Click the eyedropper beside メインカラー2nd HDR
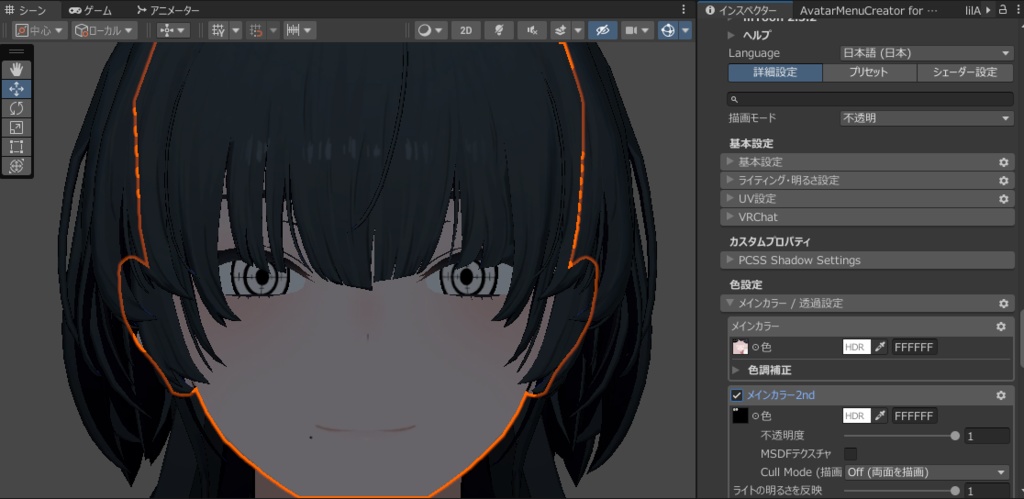 pyautogui.click(x=880, y=415)
